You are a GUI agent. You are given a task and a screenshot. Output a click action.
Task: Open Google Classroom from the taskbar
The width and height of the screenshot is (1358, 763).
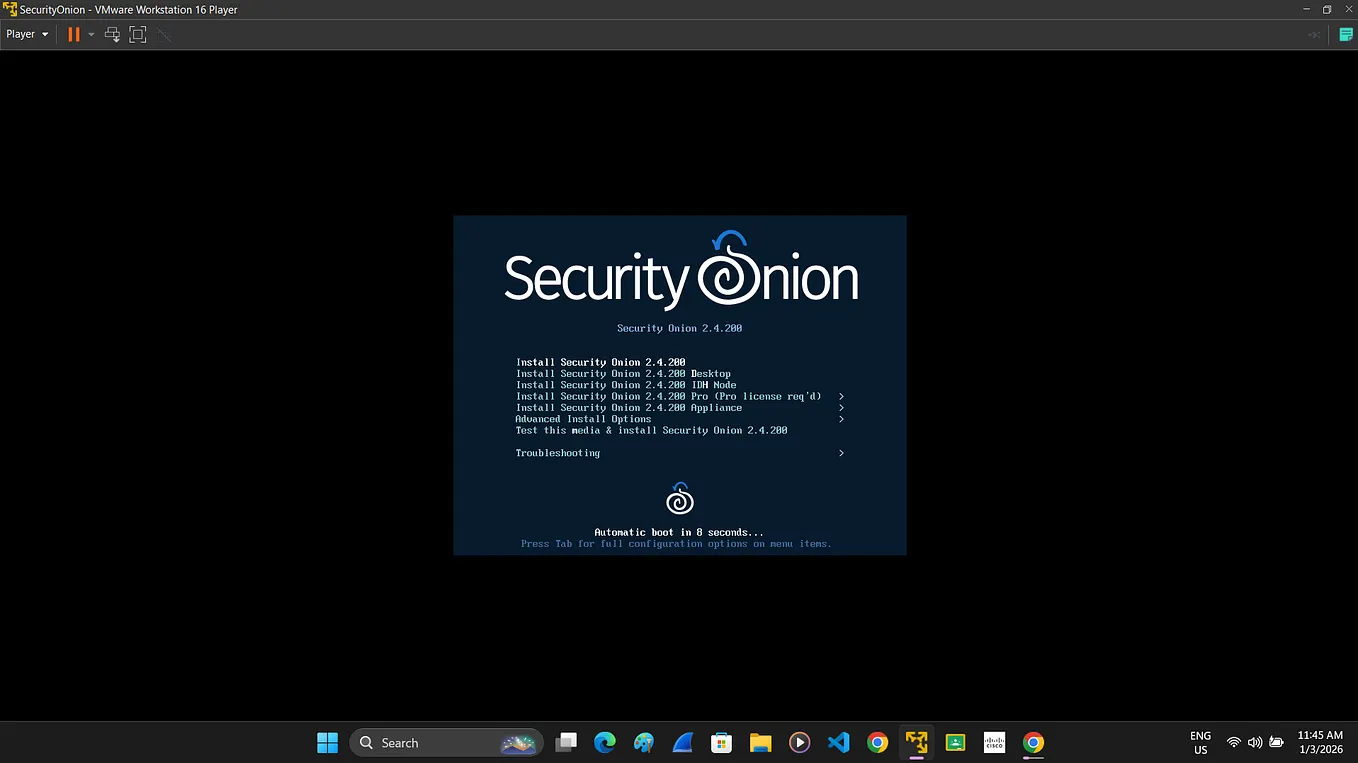[955, 743]
